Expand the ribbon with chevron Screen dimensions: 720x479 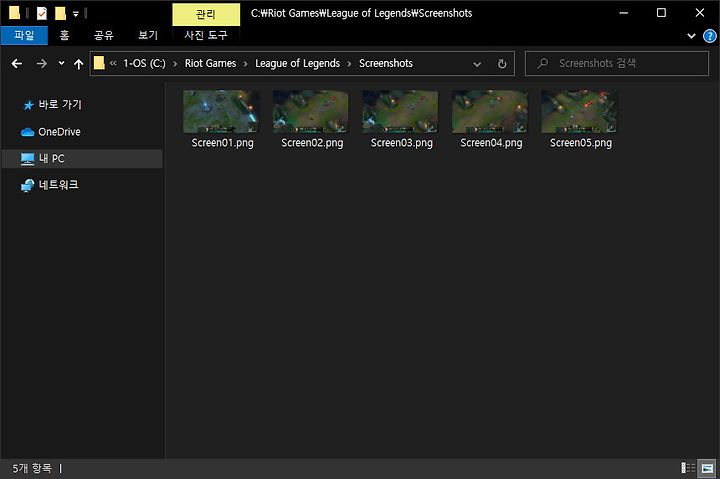click(691, 36)
